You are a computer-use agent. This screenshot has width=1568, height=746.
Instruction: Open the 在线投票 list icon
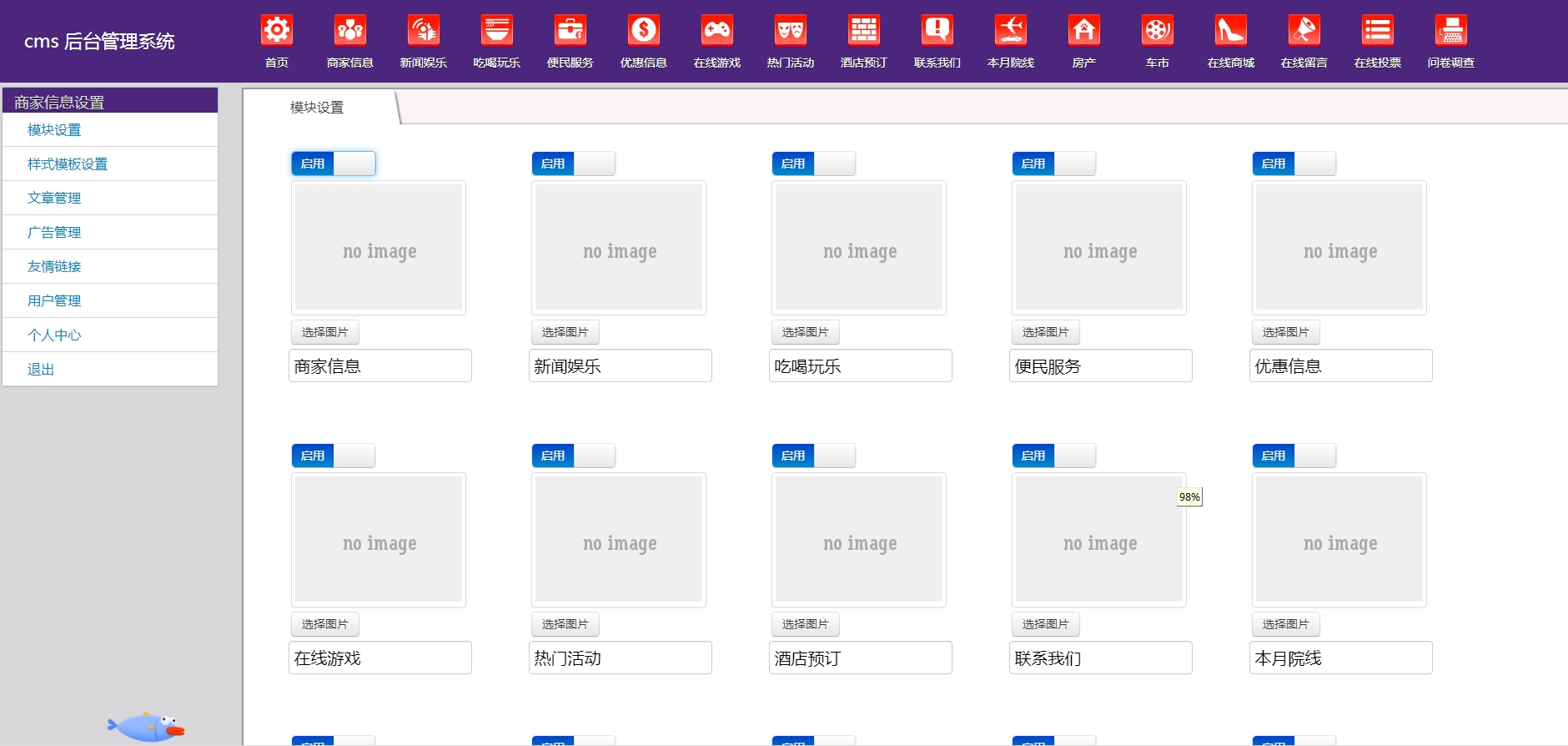click(1378, 30)
